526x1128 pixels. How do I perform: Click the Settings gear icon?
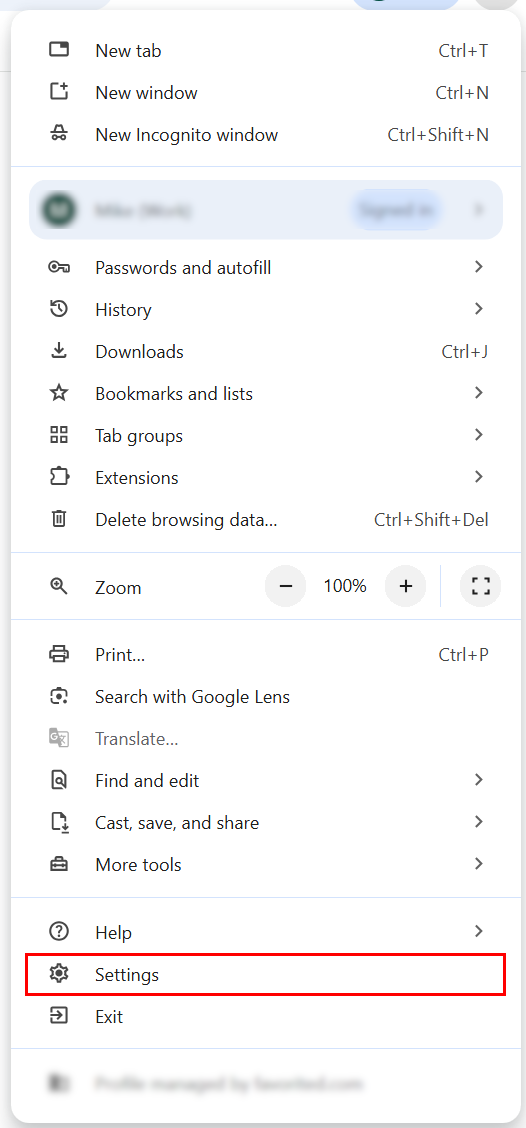point(58,974)
